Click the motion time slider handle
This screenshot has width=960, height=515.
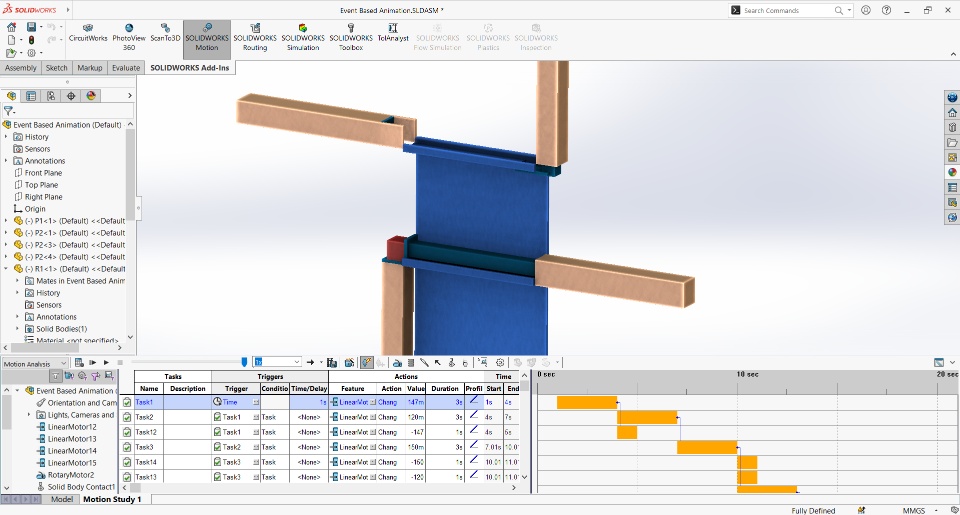pos(244,363)
